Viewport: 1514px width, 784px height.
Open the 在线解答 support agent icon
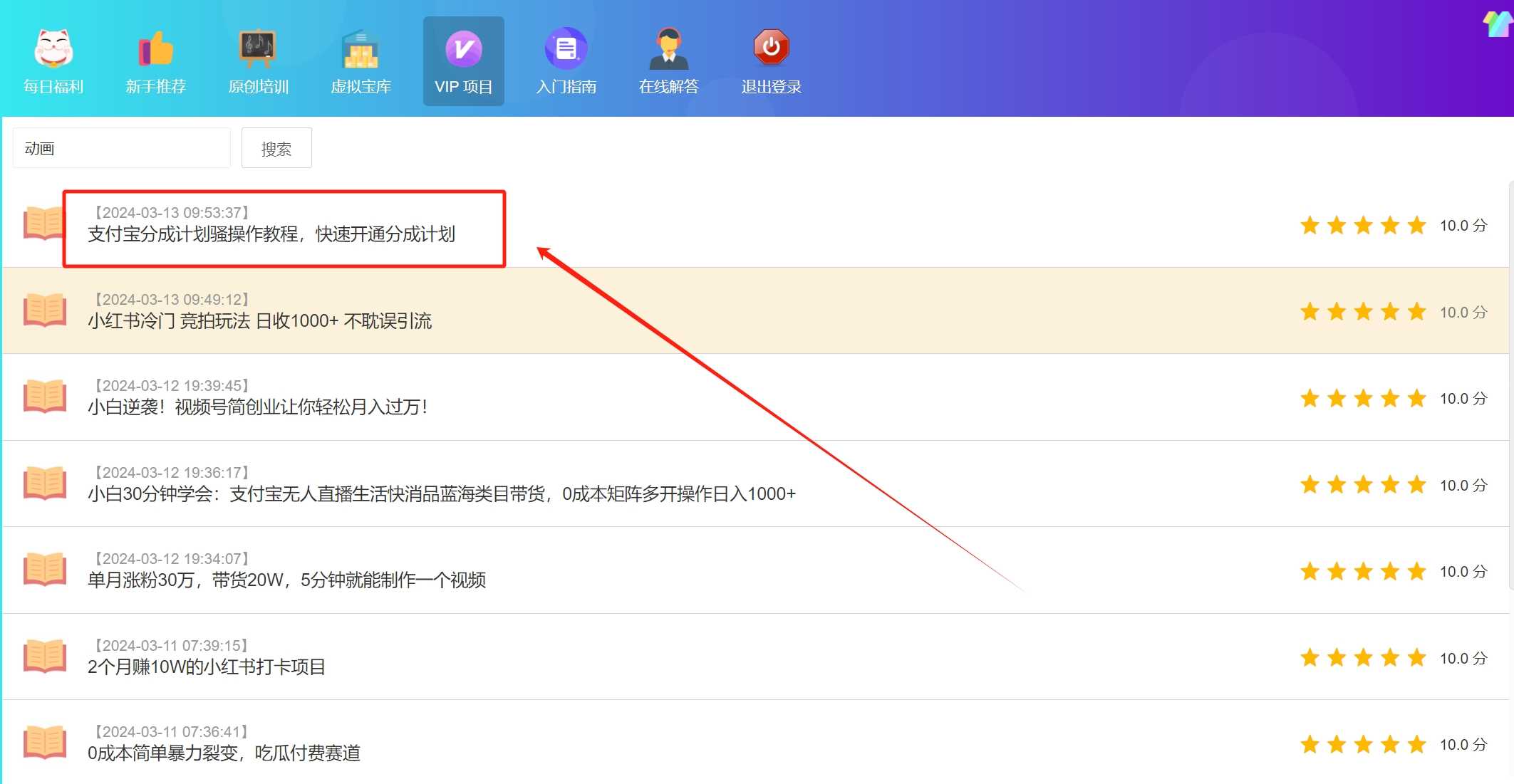(669, 48)
